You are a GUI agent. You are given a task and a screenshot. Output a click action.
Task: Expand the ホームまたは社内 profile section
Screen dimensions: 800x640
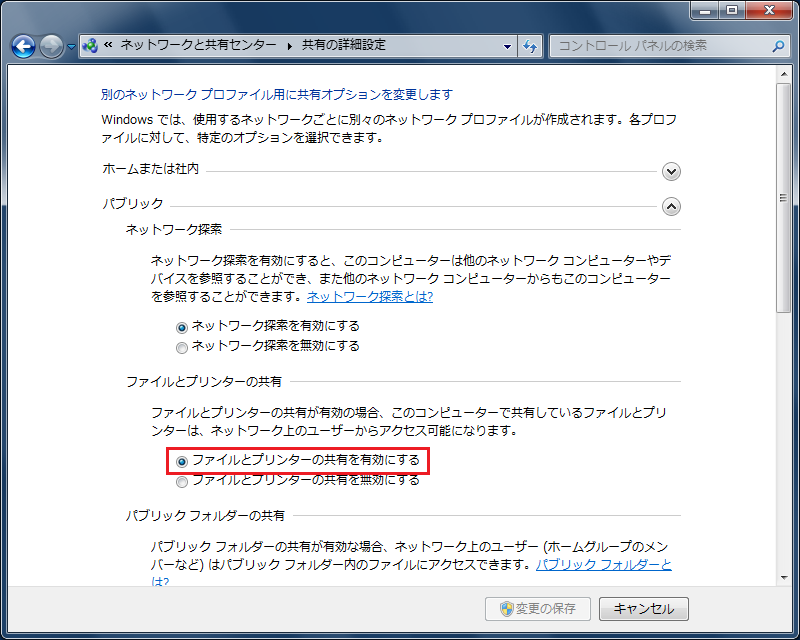click(672, 171)
